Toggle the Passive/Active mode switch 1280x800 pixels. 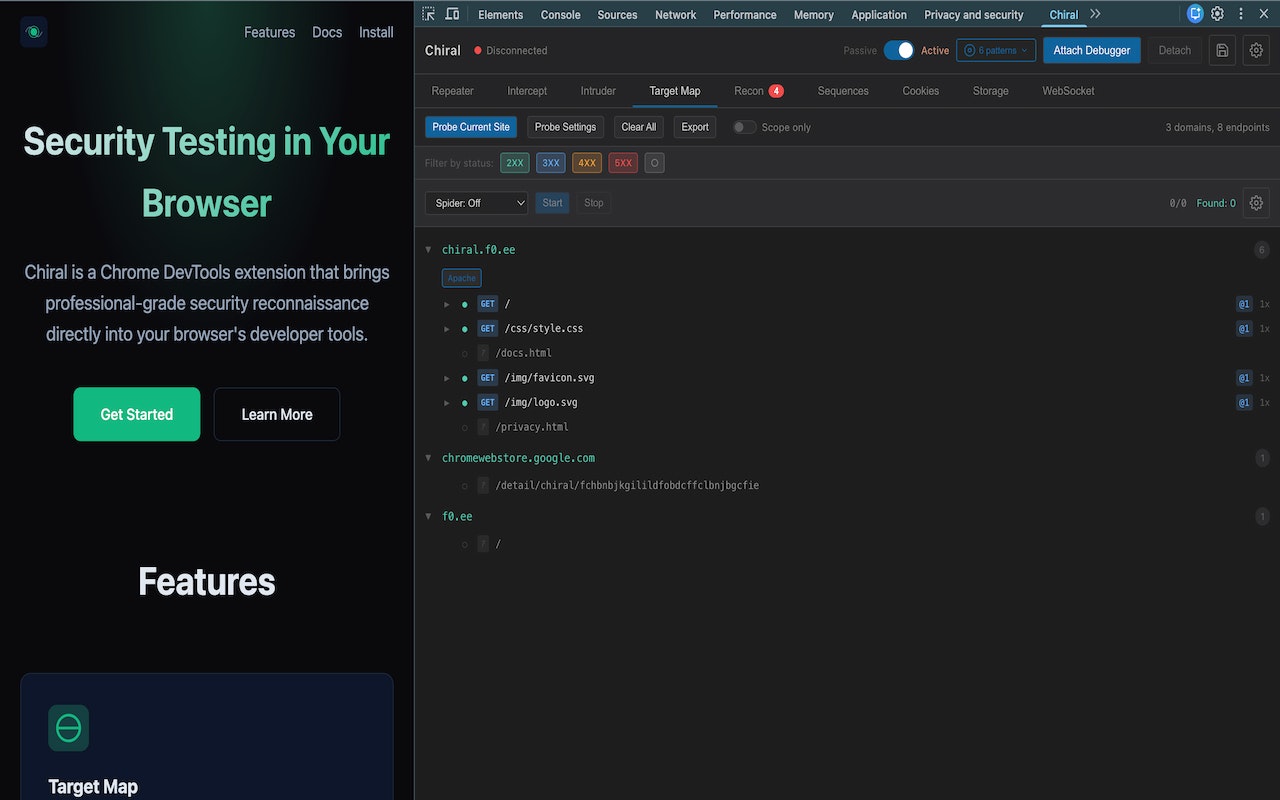[x=898, y=50]
